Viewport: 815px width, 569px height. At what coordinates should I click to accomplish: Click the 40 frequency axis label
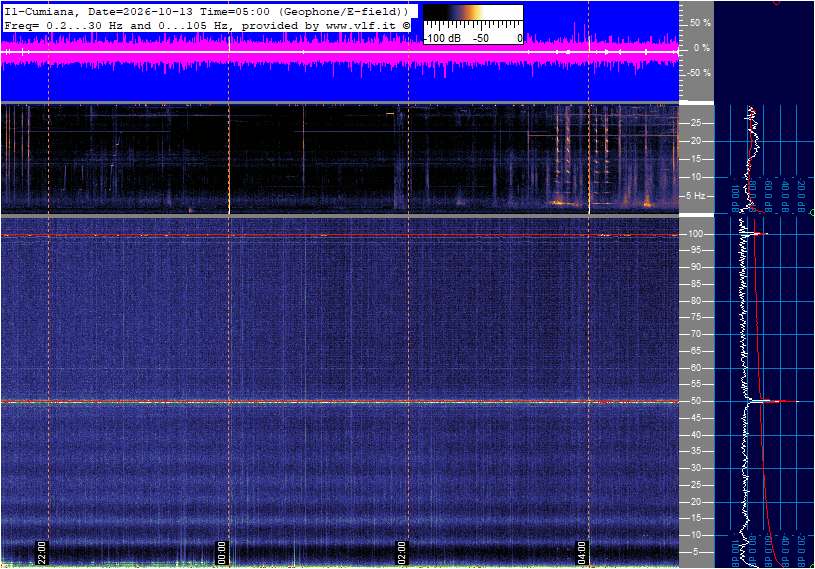coord(695,435)
